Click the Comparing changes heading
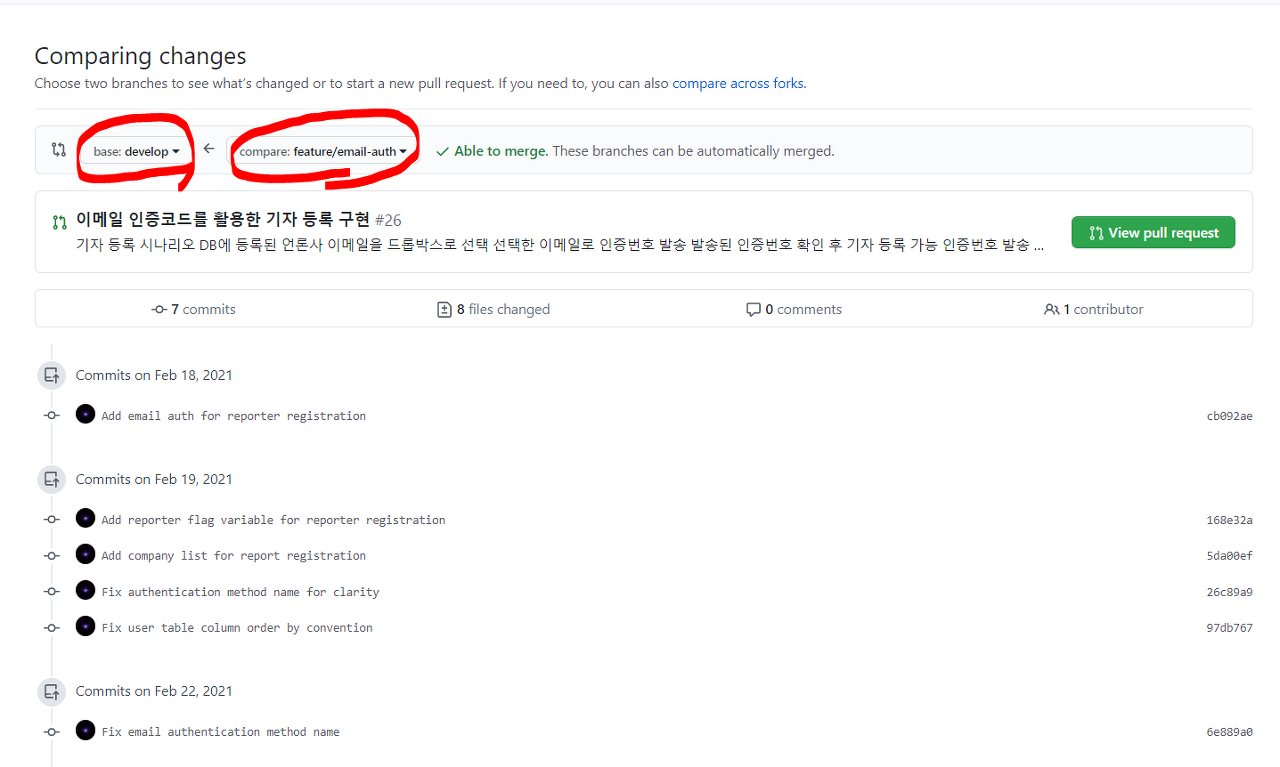The height and width of the screenshot is (767, 1280). [140, 56]
